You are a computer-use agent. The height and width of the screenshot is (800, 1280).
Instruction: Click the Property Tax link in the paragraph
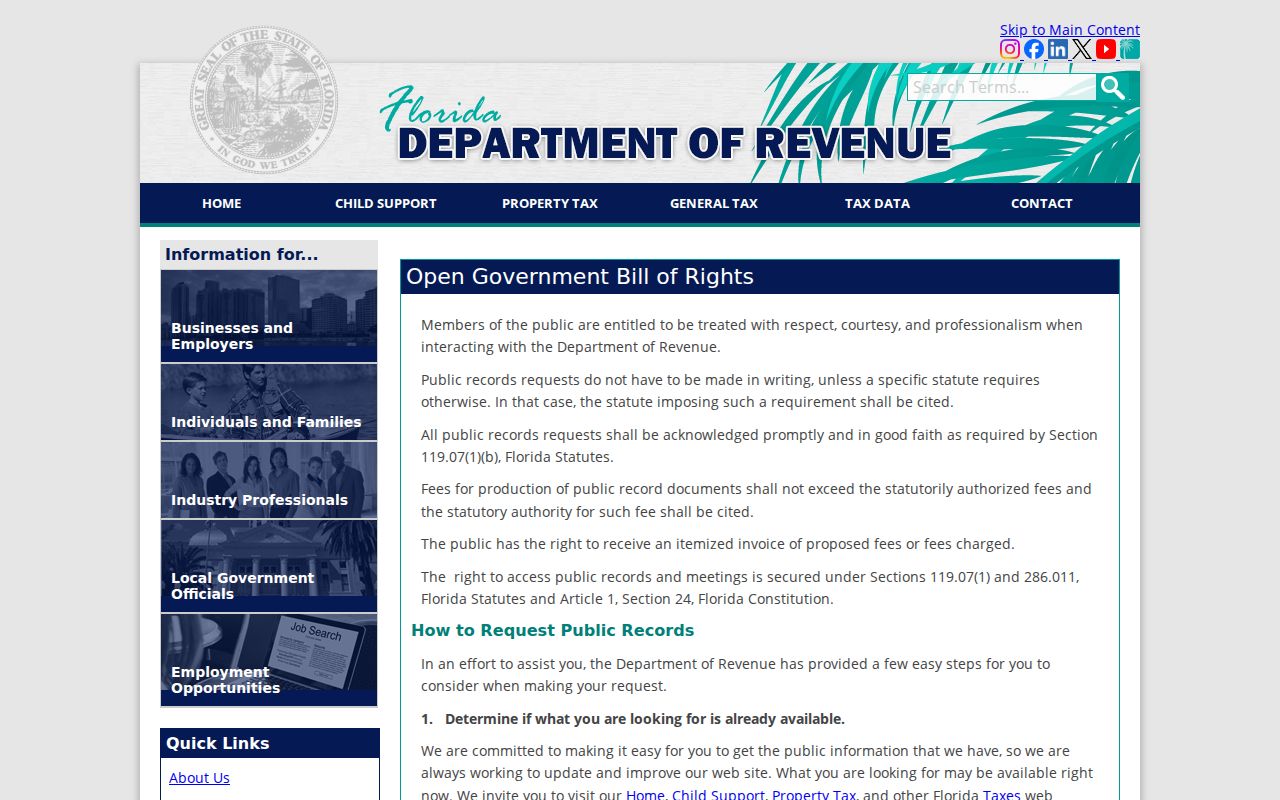814,795
